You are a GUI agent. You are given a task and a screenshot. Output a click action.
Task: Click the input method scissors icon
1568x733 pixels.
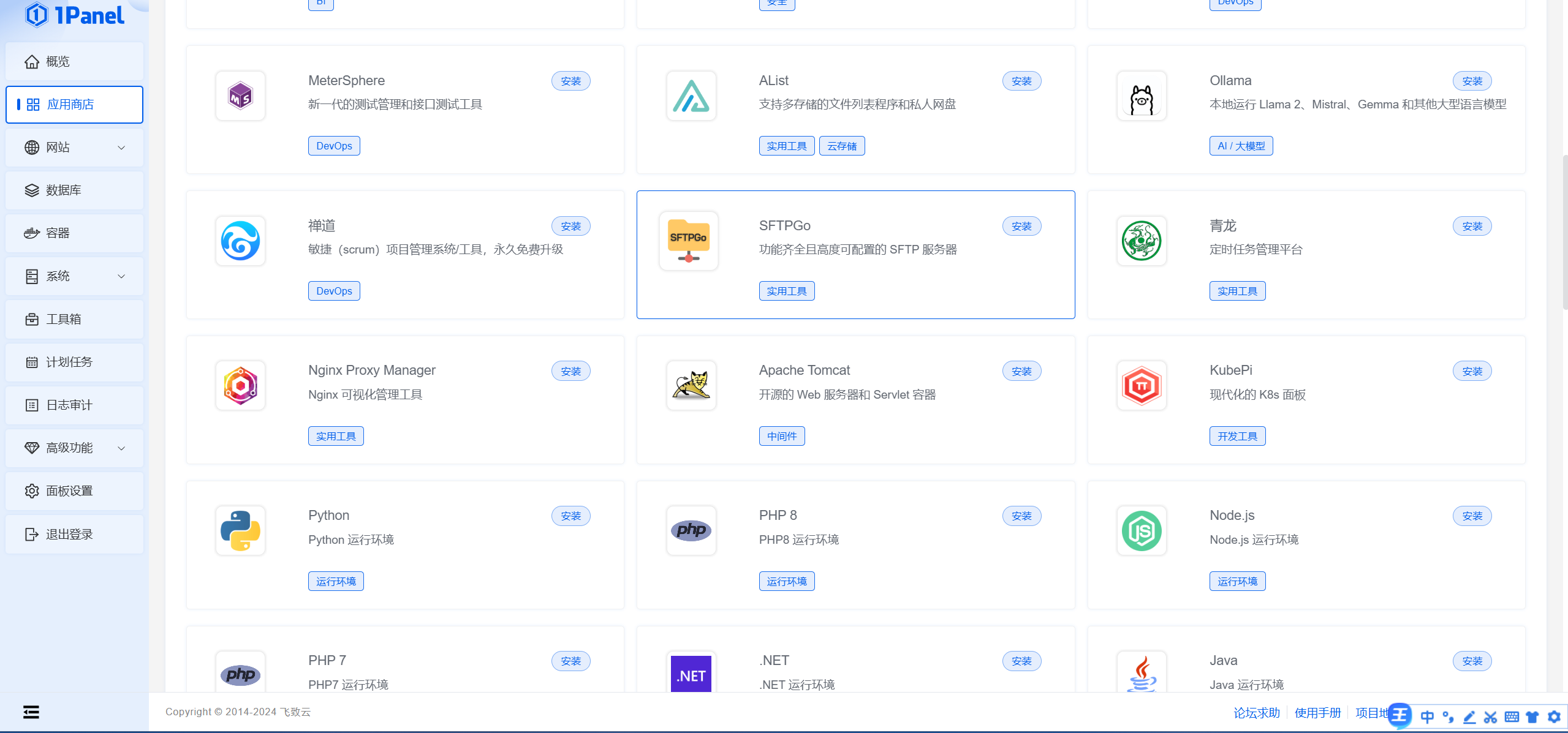(1490, 716)
